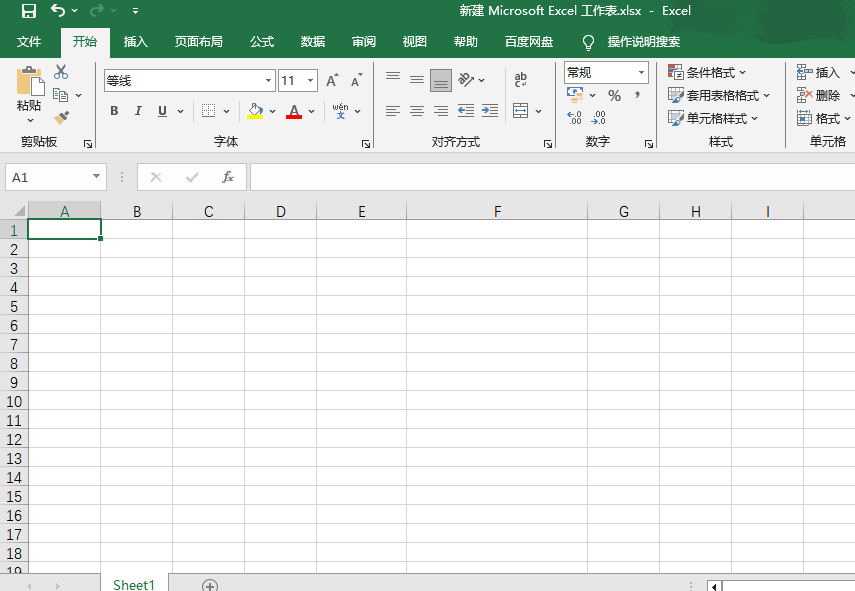855x591 pixels.
Task: Click Increase Indent icon
Action: tap(490, 111)
